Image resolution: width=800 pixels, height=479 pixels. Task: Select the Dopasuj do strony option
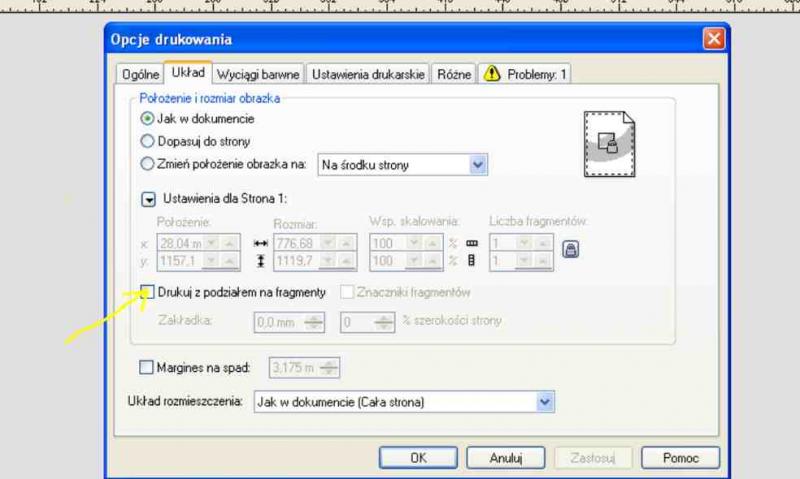(x=148, y=141)
